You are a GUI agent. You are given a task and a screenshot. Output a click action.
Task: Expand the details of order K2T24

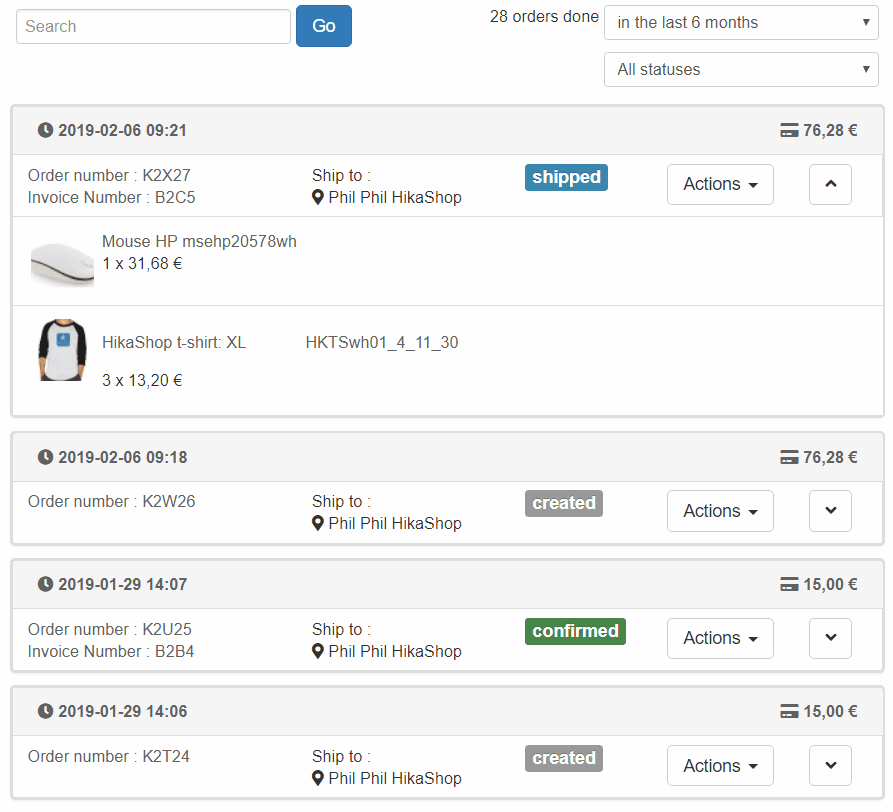830,765
